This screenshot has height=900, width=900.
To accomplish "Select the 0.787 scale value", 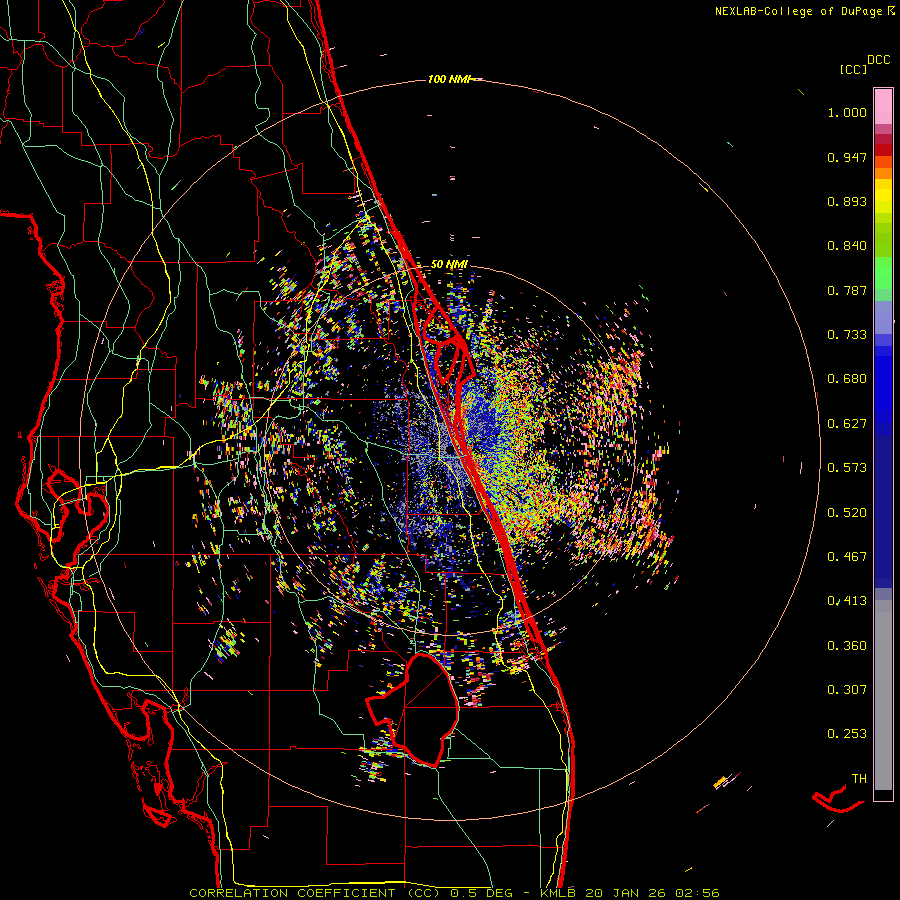I will point(847,290).
